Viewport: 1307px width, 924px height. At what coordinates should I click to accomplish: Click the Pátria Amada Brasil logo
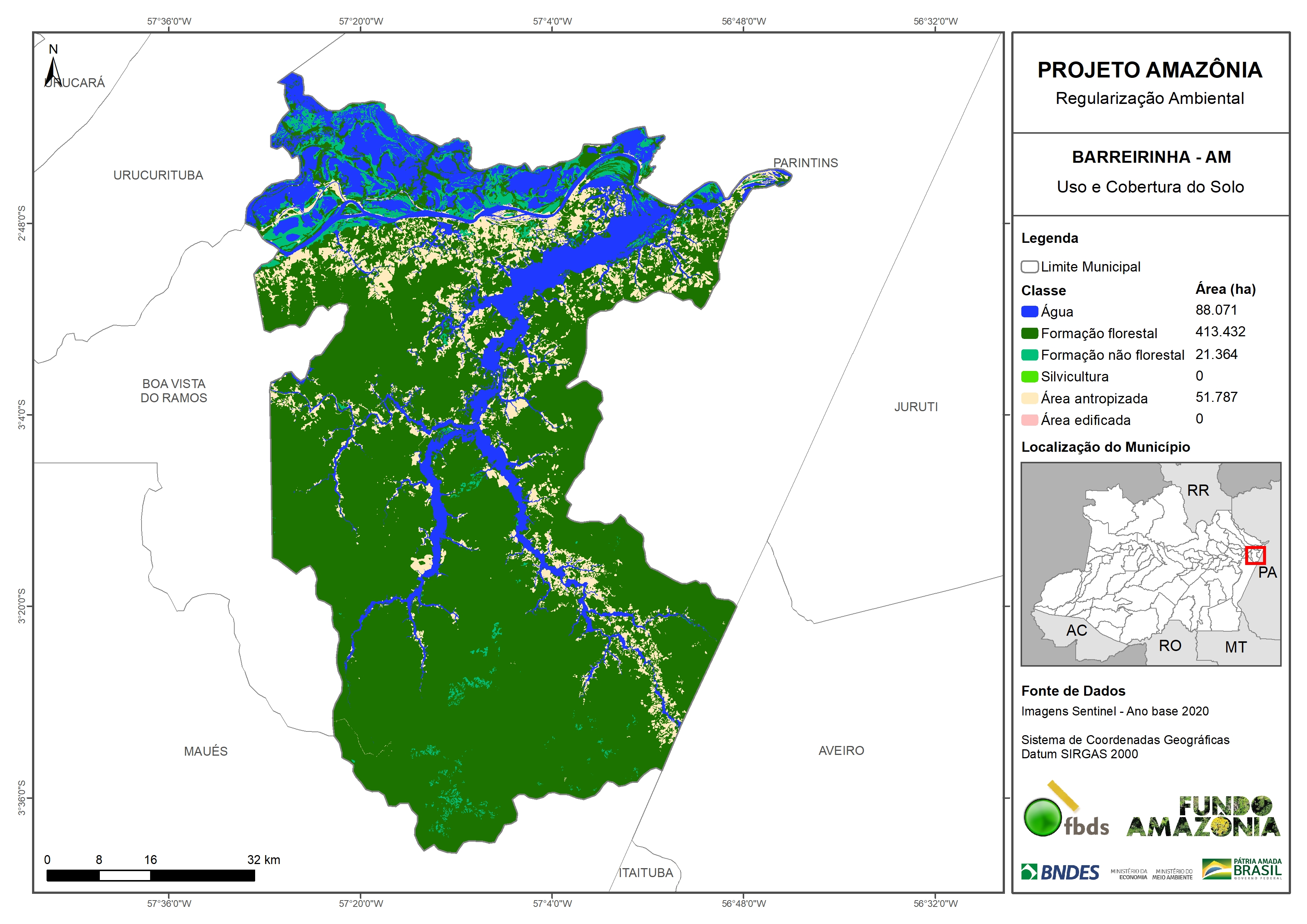[1242, 869]
